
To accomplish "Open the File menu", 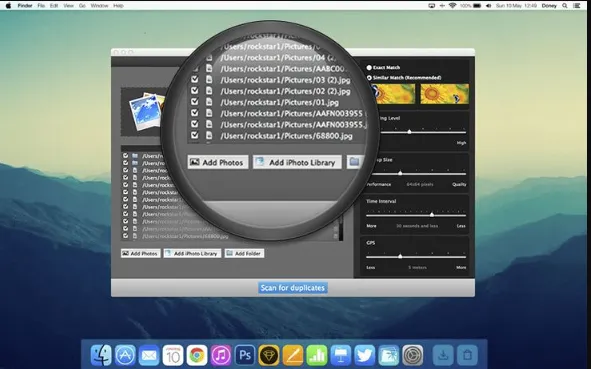I will [41, 6].
